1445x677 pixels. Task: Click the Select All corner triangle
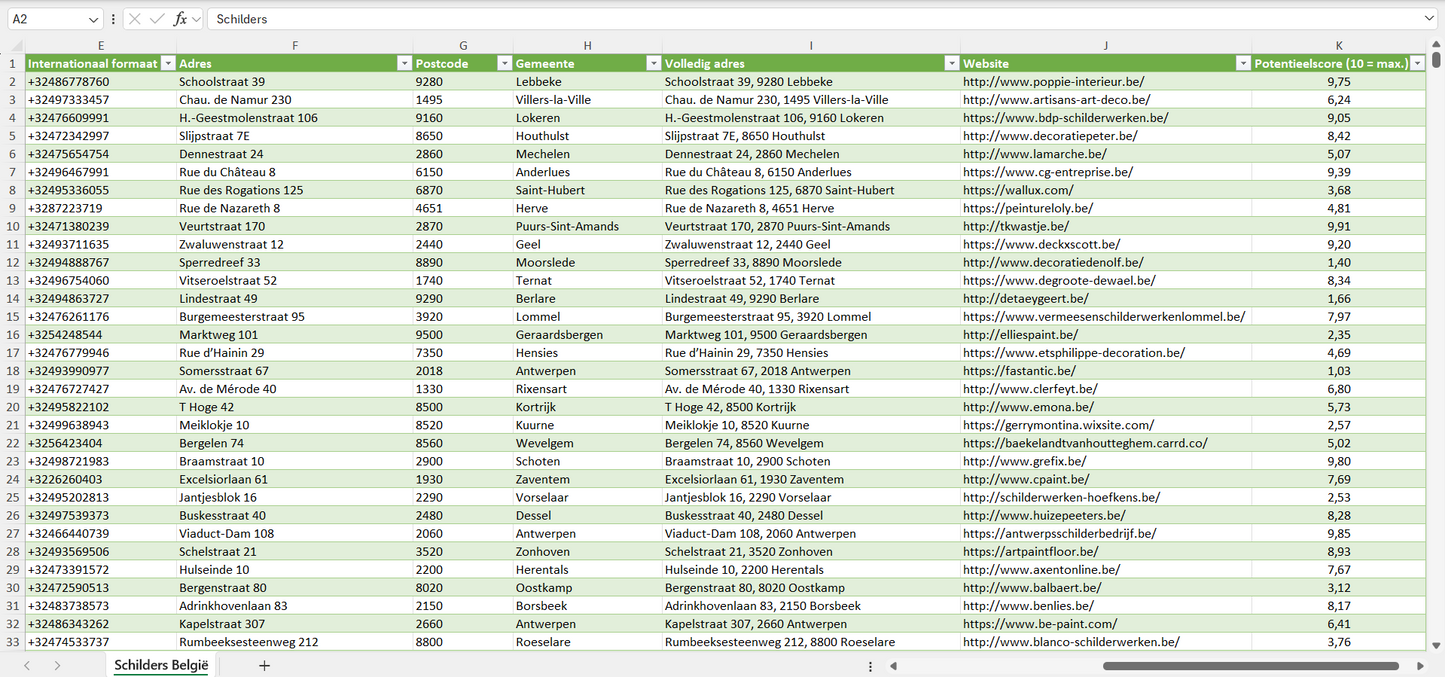click(x=12, y=45)
